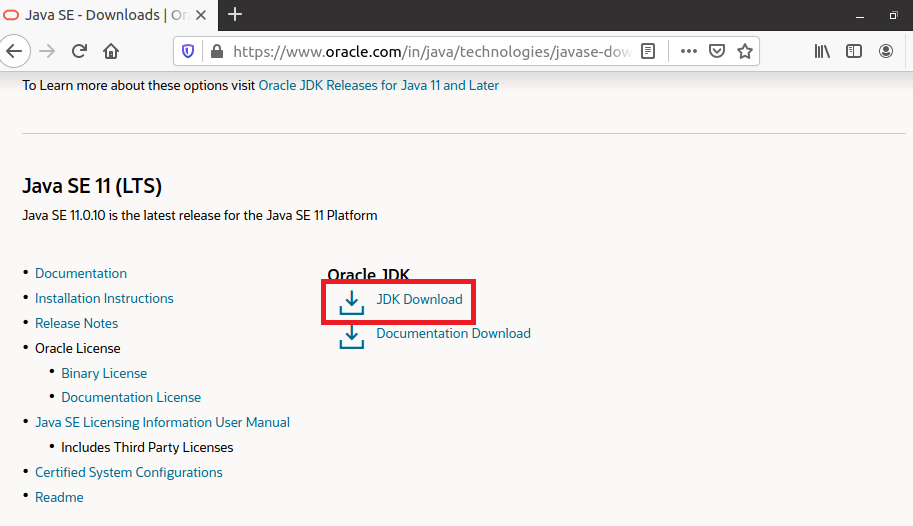Image resolution: width=913 pixels, height=526 pixels.
Task: Toggle the sidebar panel icon
Action: (x=854, y=51)
